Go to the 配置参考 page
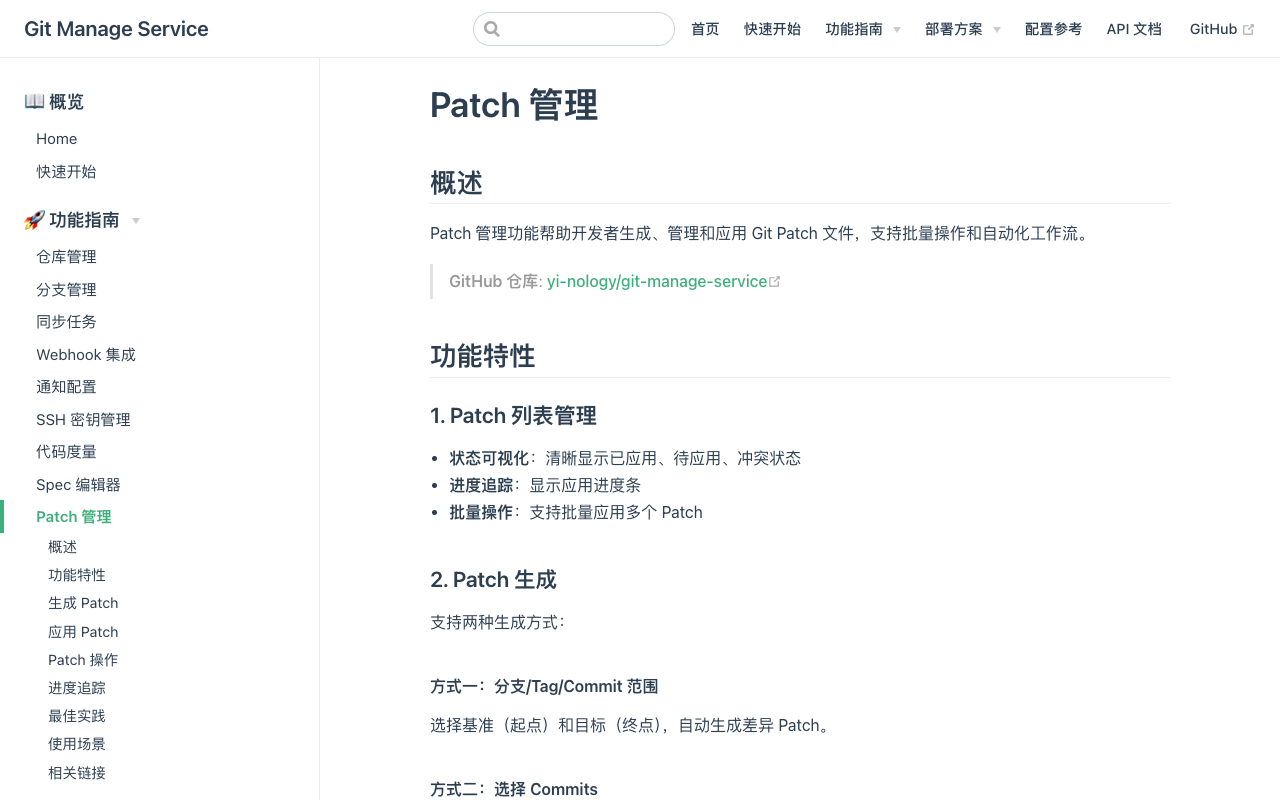 tap(1053, 29)
